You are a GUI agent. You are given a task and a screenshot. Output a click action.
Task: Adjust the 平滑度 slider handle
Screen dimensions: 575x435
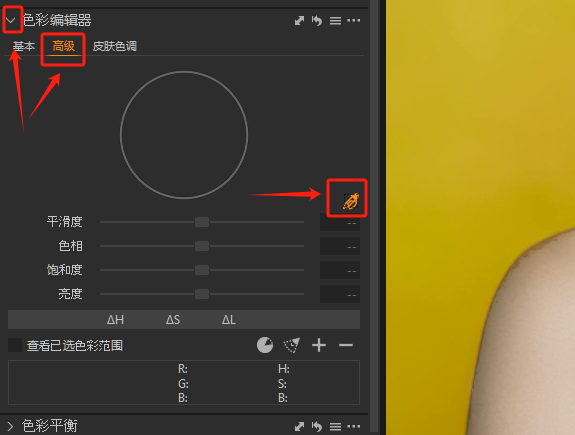click(x=202, y=222)
